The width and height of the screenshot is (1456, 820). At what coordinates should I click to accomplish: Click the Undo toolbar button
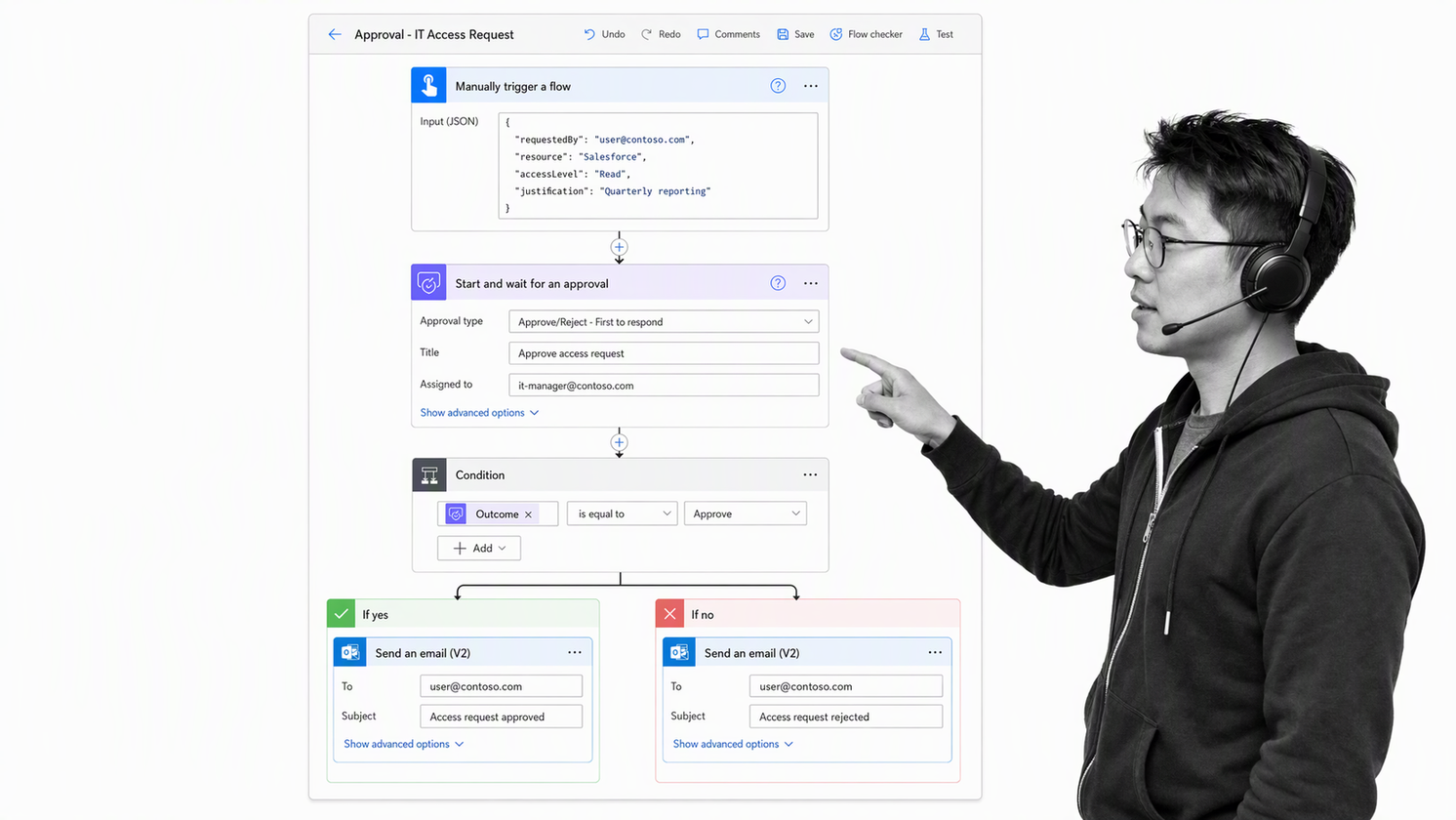point(604,34)
